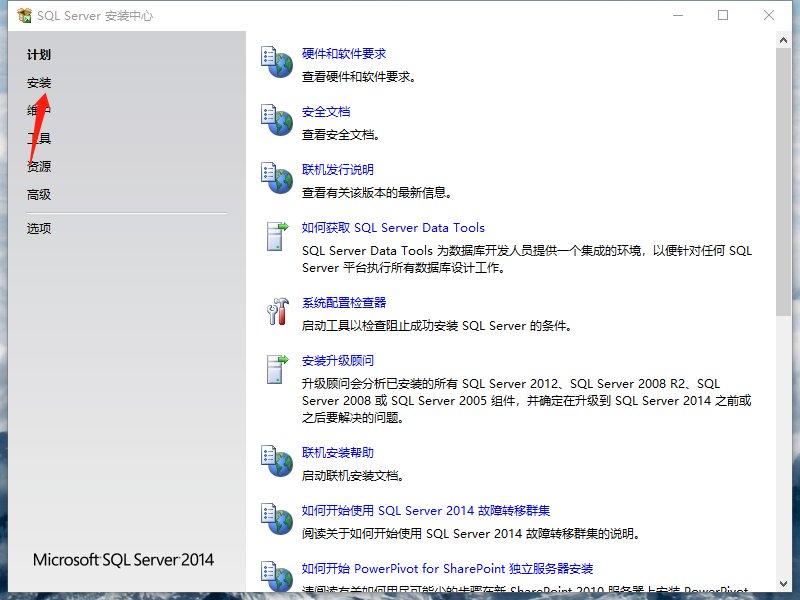Switch to the 选项 page
The height and width of the screenshot is (600, 800).
[x=39, y=228]
